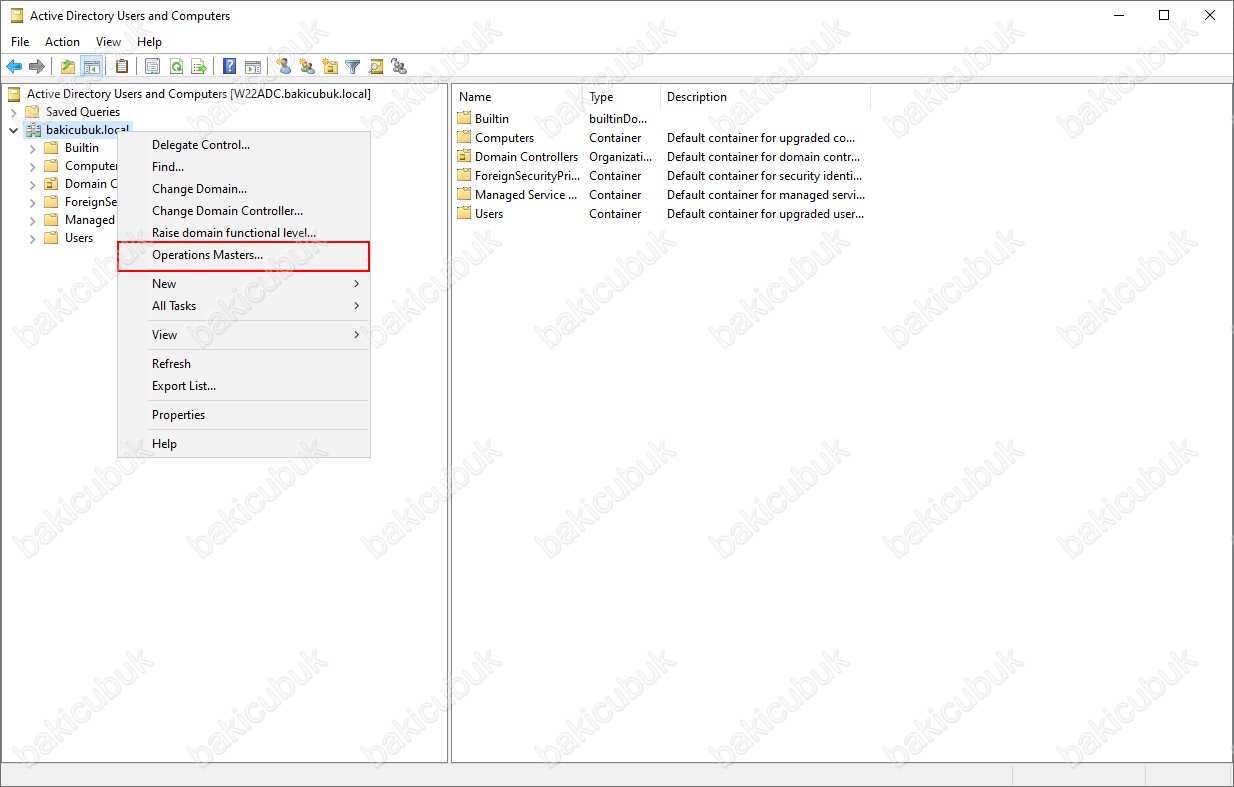Expand the Managed Service Accounts tree arrow
This screenshot has height=787, width=1234.
pyautogui.click(x=32, y=220)
